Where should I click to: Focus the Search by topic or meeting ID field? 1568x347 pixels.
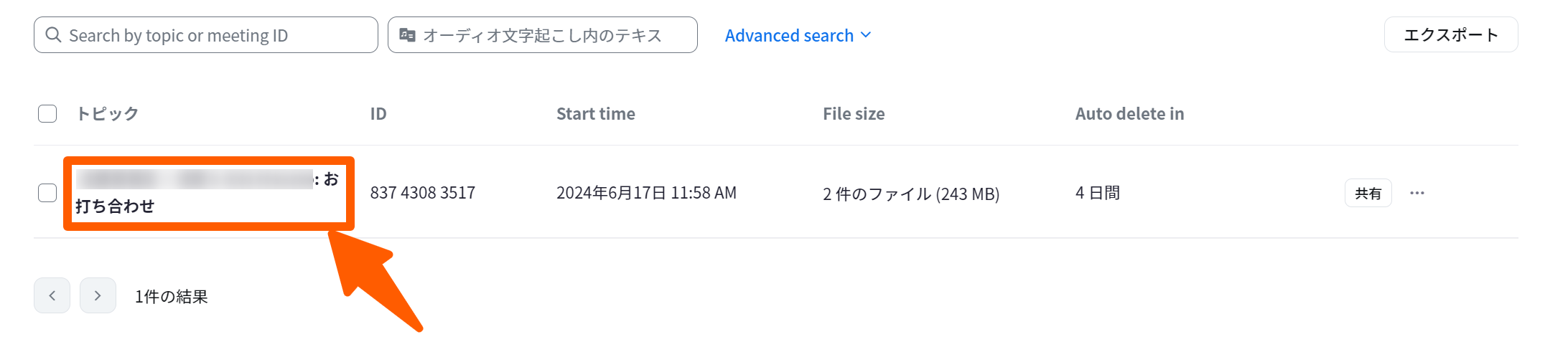[215, 35]
